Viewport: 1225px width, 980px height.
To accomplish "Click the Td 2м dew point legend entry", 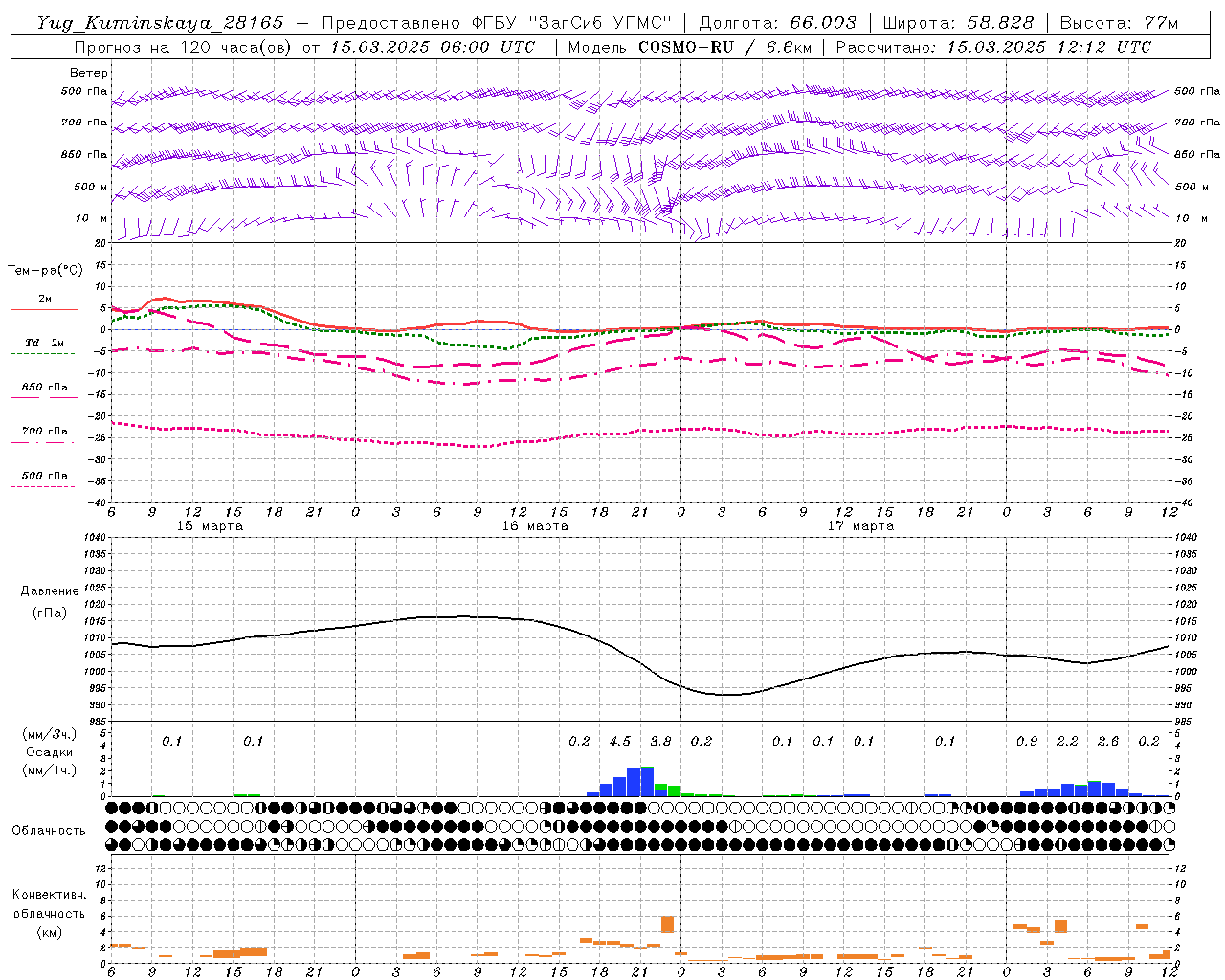I will click(45, 343).
